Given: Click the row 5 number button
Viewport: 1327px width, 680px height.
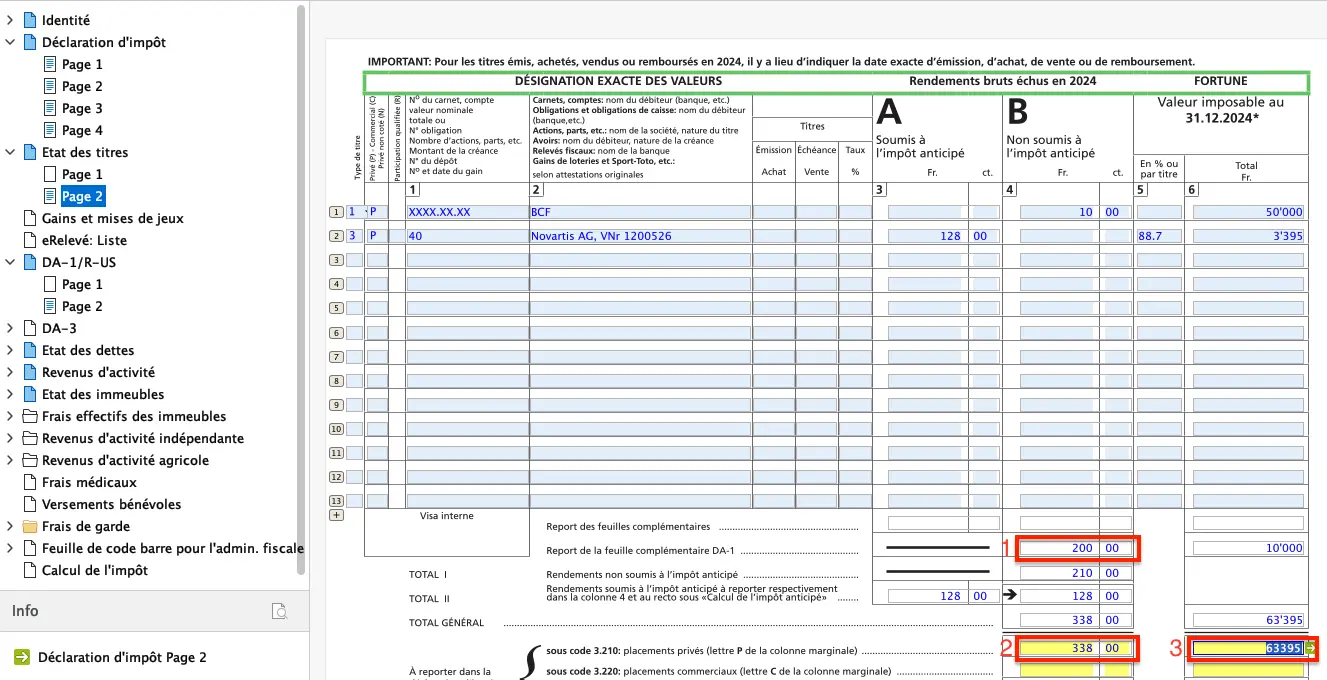Looking at the screenshot, I should pos(336,308).
